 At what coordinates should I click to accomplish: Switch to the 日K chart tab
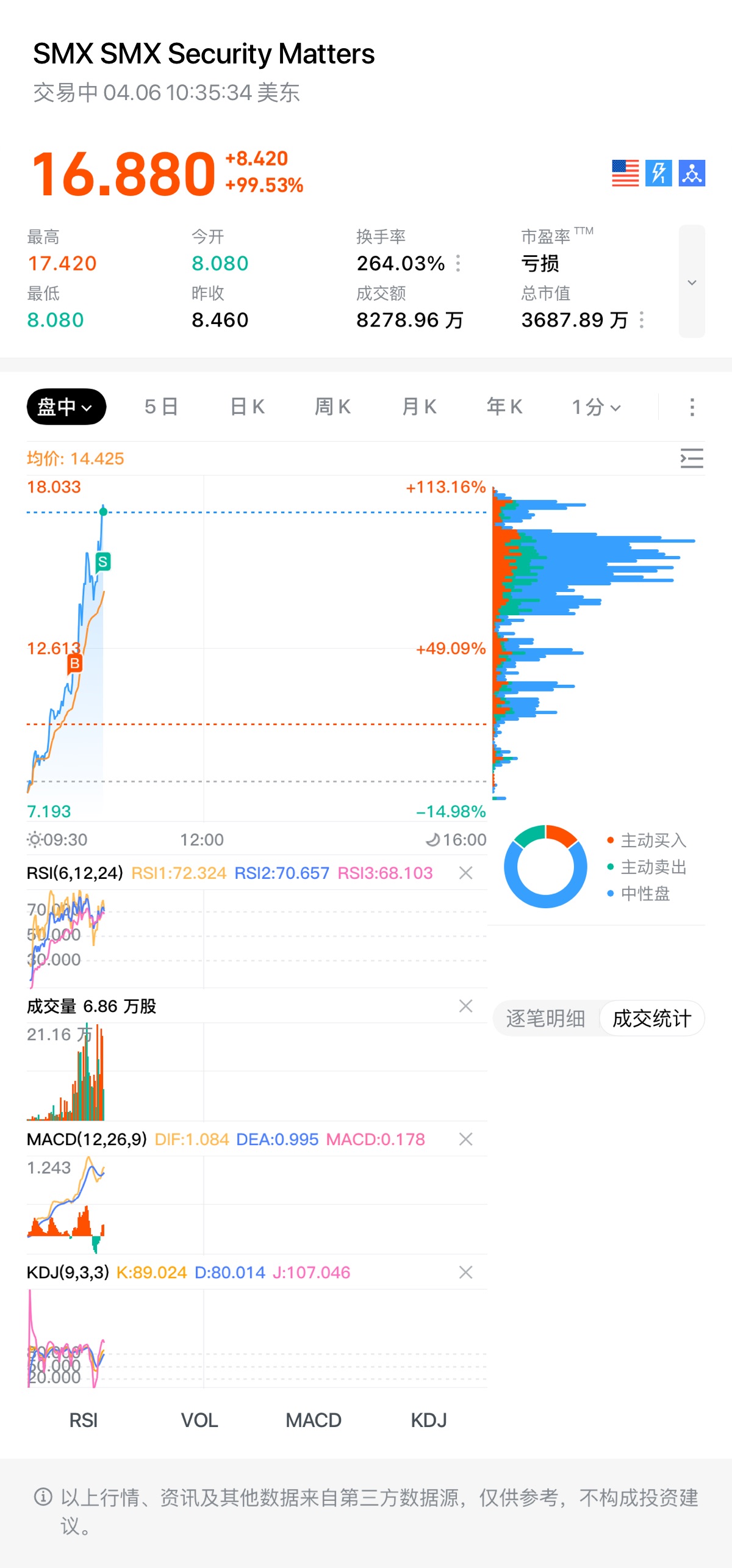(247, 407)
